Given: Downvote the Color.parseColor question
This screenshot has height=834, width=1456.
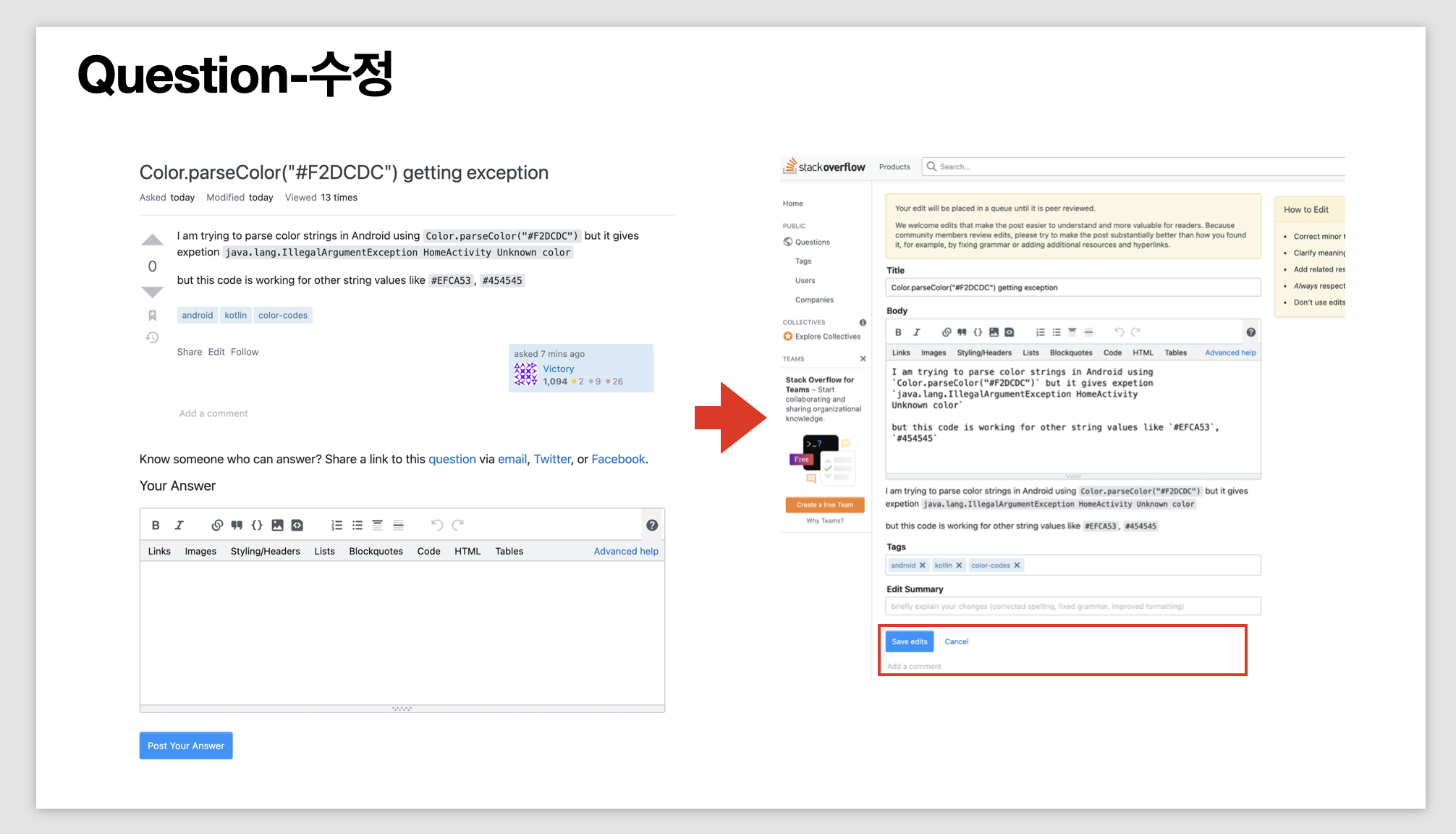Looking at the screenshot, I should point(152,292).
